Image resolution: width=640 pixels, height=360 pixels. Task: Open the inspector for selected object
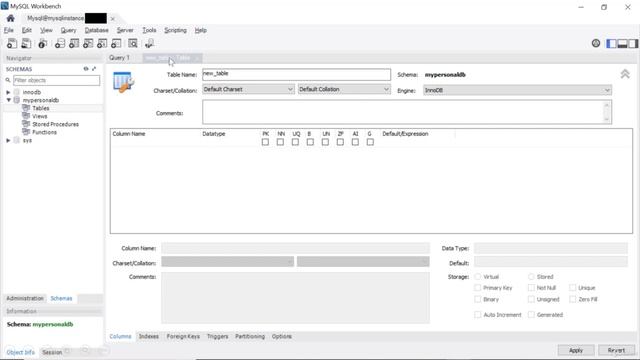point(42,43)
